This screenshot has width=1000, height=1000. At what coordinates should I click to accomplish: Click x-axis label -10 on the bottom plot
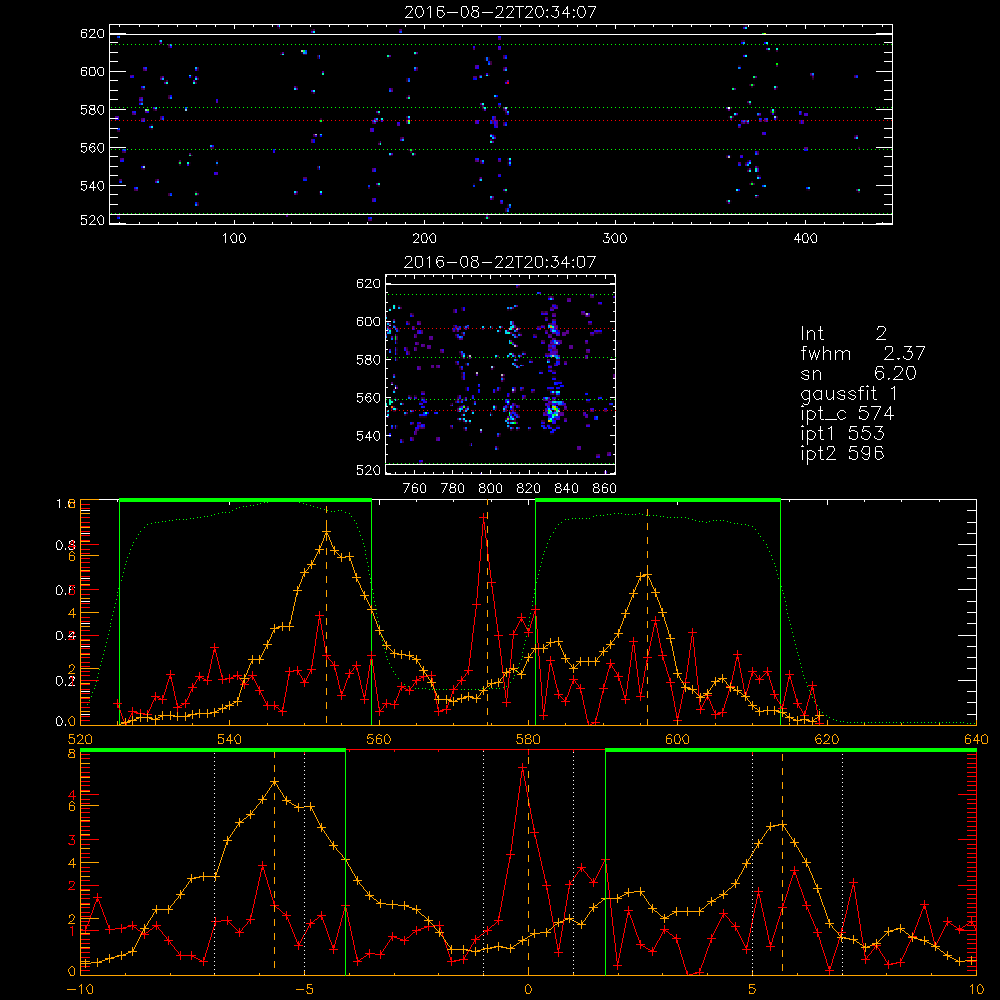point(80,990)
